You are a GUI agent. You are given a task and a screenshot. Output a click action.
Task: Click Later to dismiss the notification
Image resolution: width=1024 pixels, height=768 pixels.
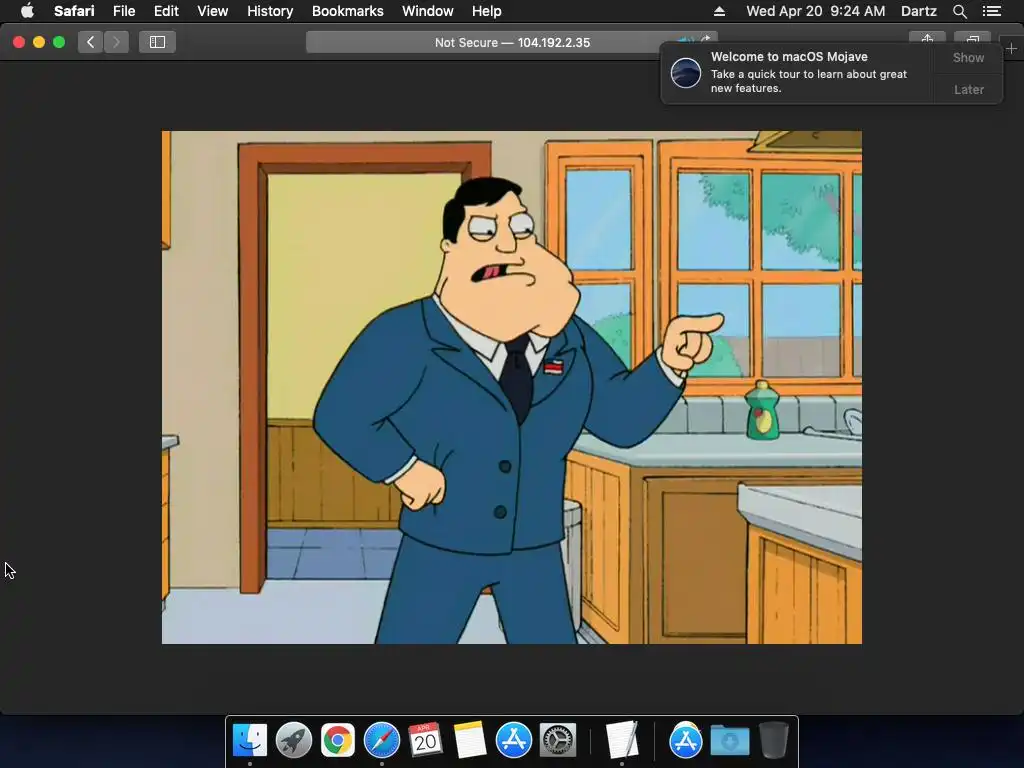tap(968, 89)
